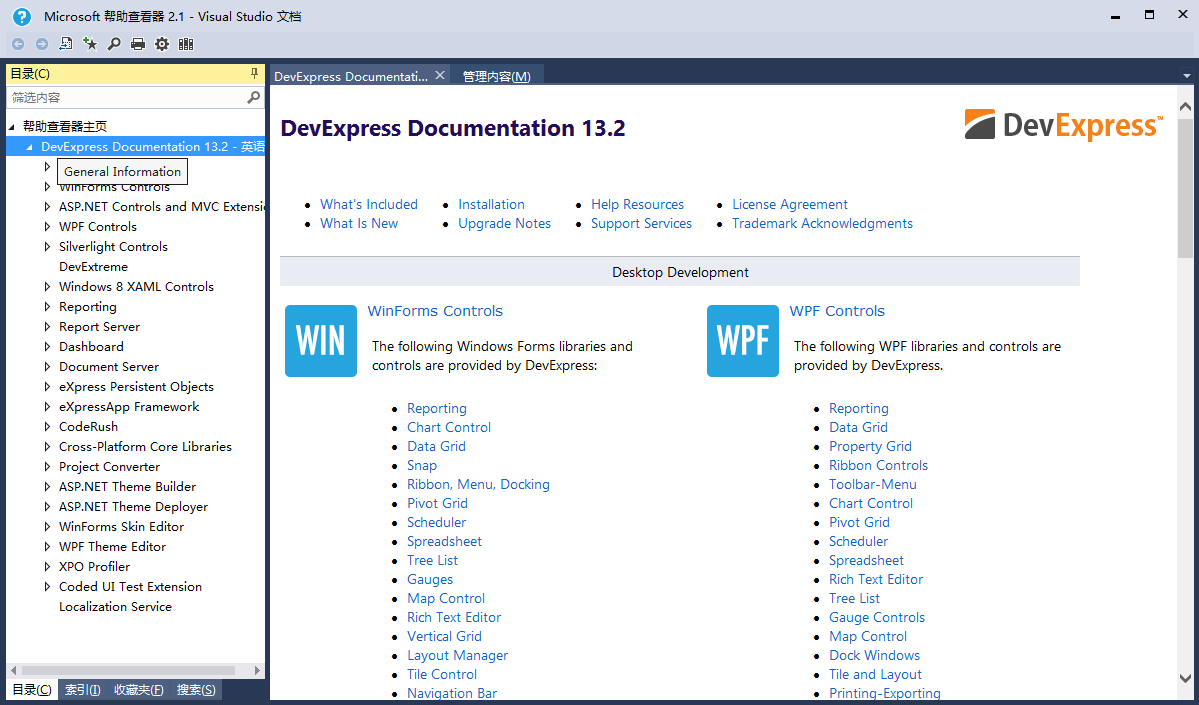Open the Trademark Acknowledgments link
Screen dimensions: 1199x705
[822, 223]
